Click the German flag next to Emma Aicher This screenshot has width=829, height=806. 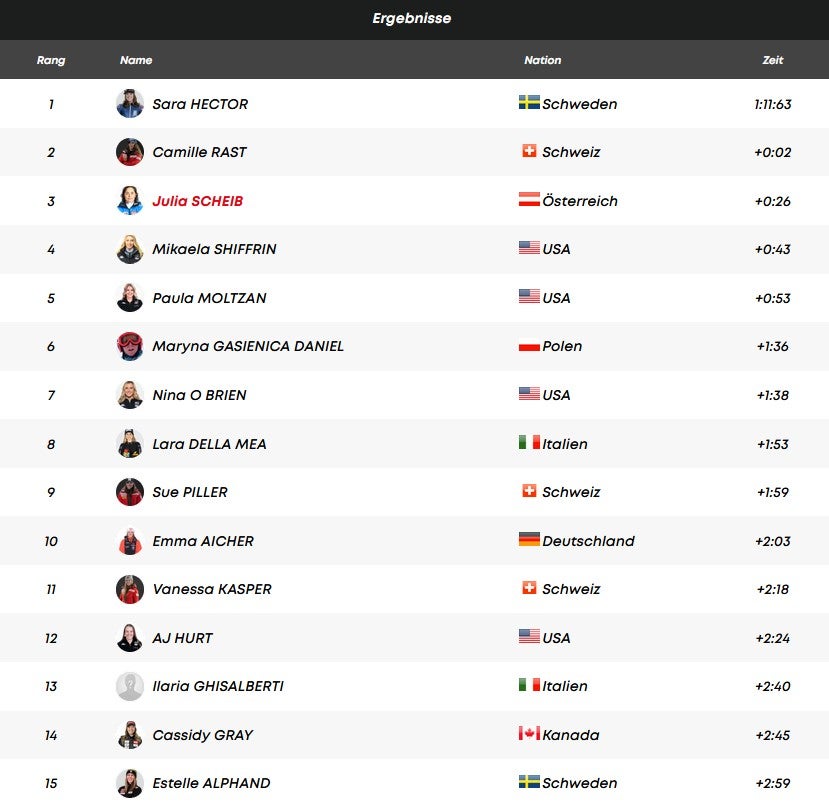pyautogui.click(x=529, y=540)
